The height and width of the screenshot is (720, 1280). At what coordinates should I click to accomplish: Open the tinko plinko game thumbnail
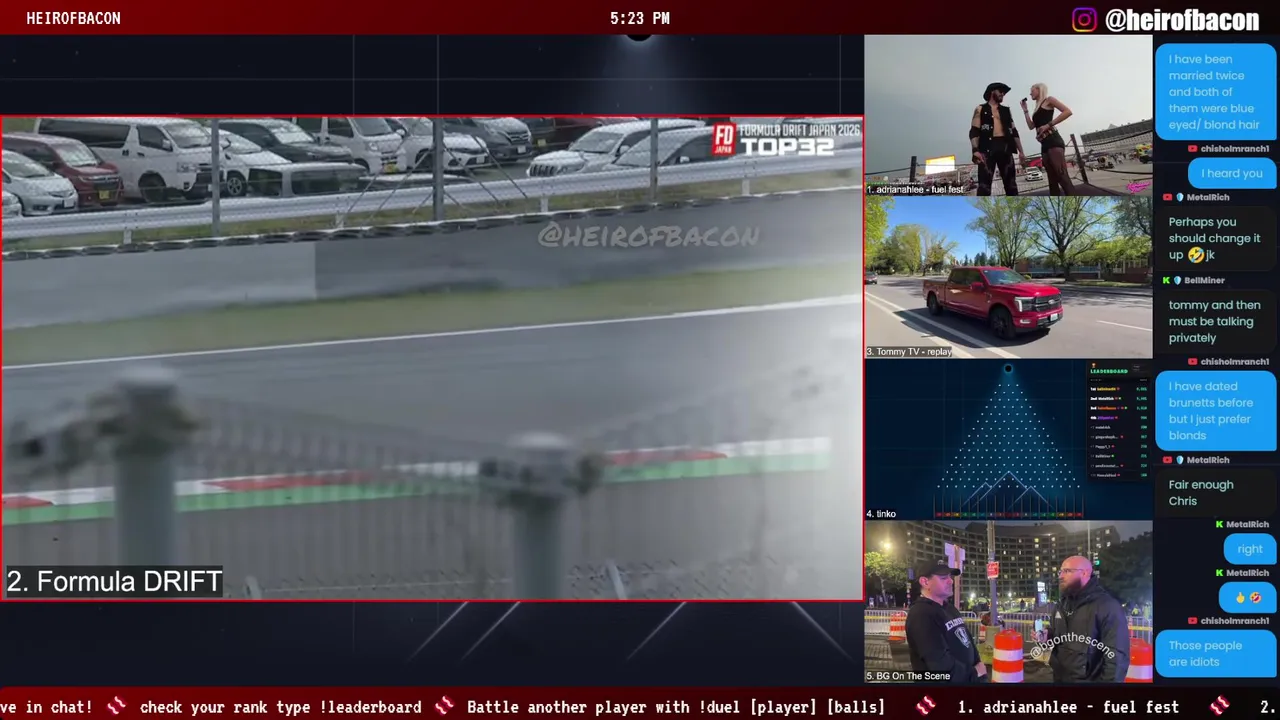(1008, 440)
